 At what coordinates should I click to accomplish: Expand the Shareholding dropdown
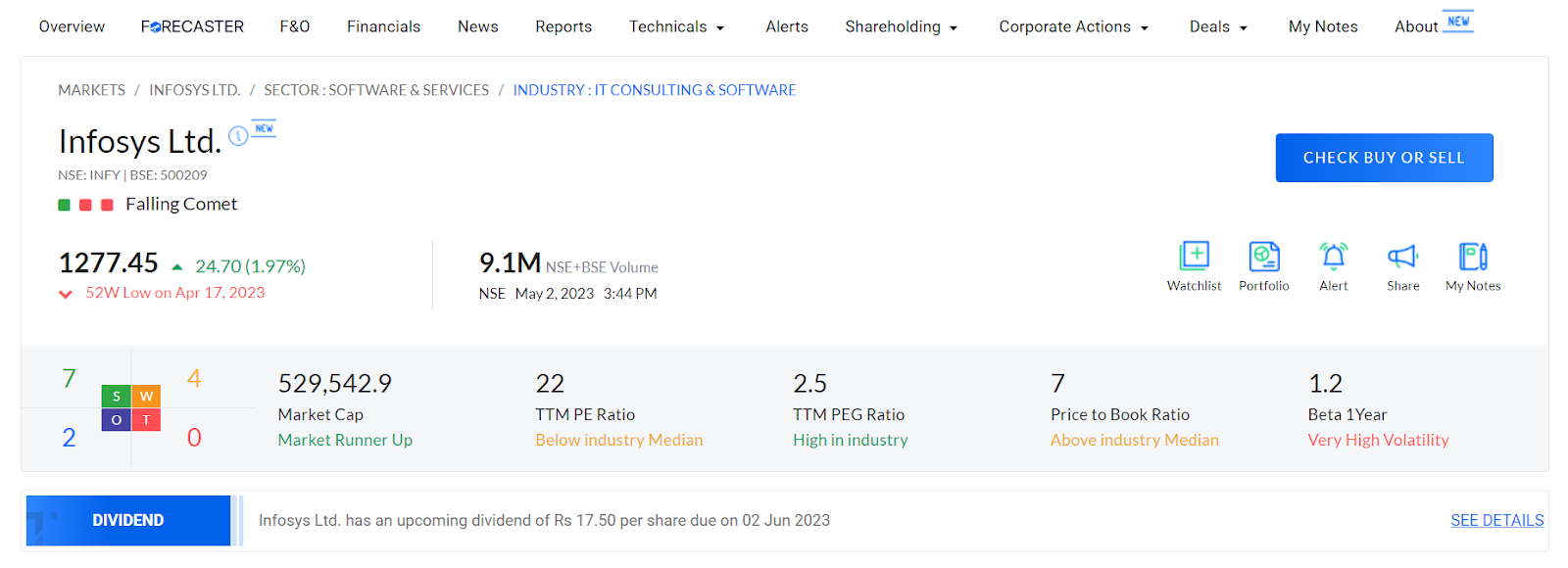click(x=901, y=26)
